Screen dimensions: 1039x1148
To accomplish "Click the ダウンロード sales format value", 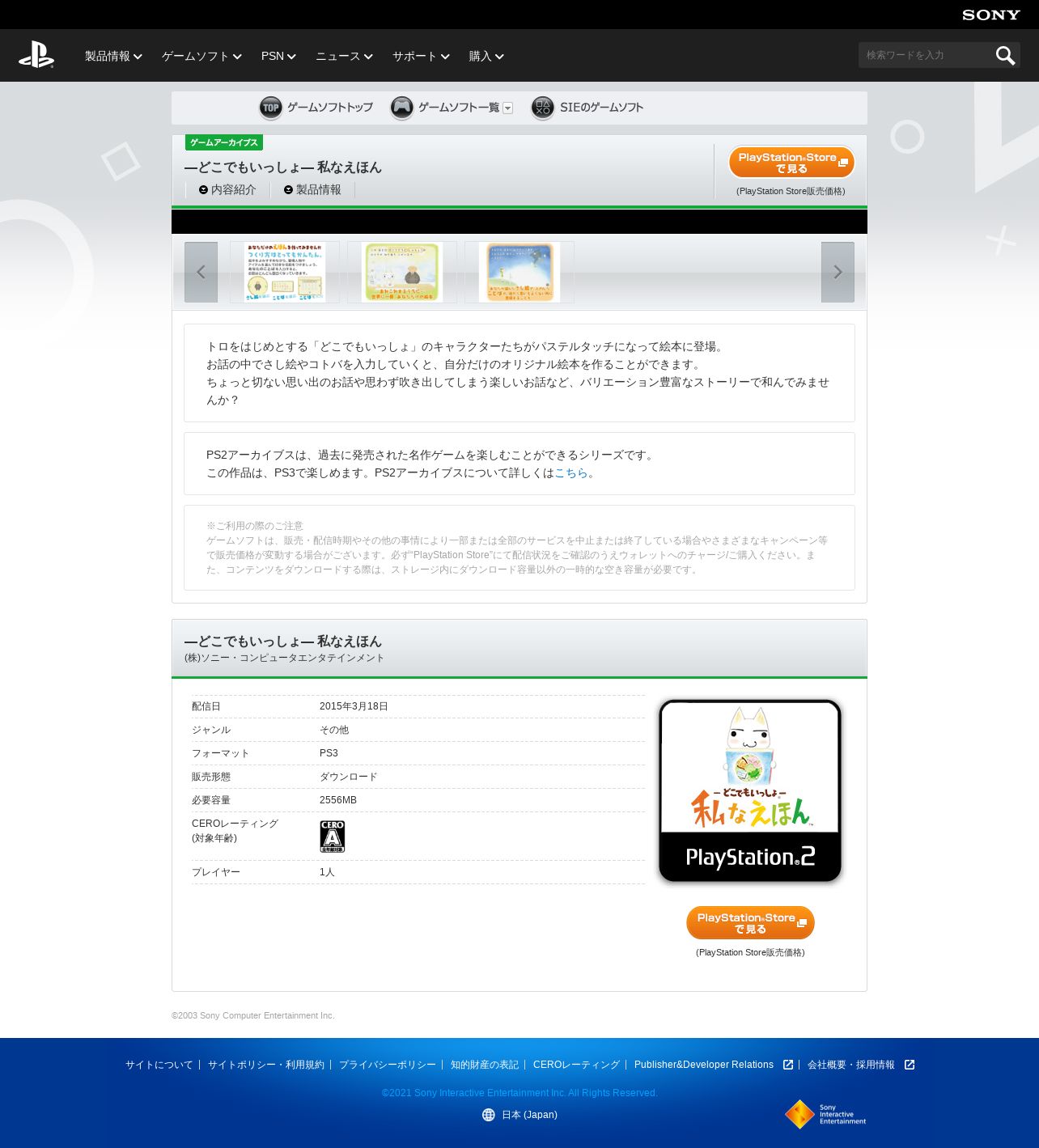I will tap(349, 777).
